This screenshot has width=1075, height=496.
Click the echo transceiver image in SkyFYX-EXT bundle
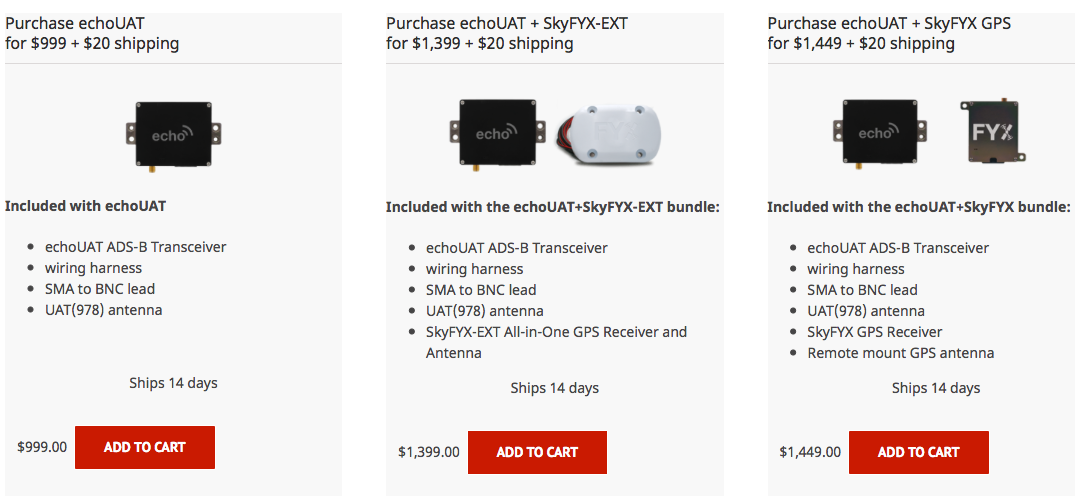495,132
